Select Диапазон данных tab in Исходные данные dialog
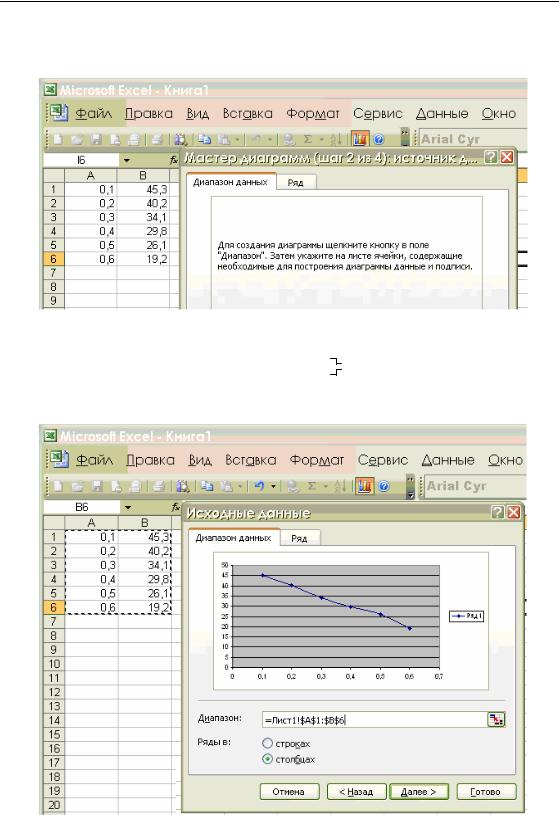The width and height of the screenshot is (559, 815). click(x=233, y=537)
